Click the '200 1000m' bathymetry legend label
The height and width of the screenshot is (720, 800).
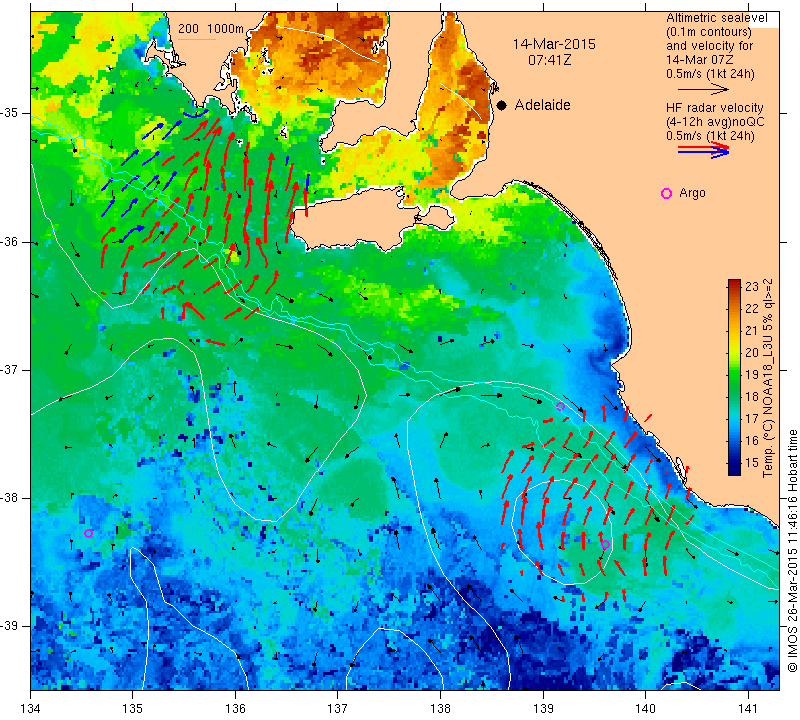211,29
